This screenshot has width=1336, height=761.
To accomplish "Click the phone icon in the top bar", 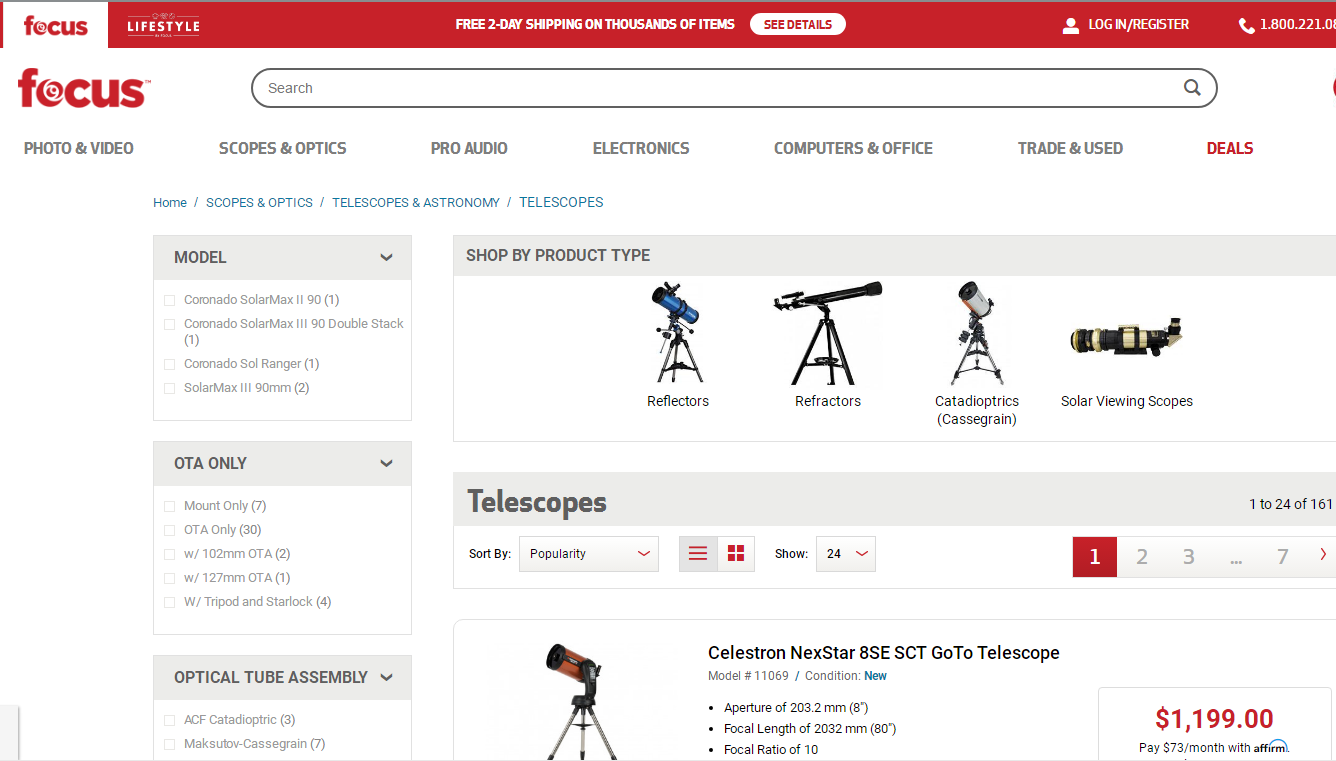I will coord(1246,25).
